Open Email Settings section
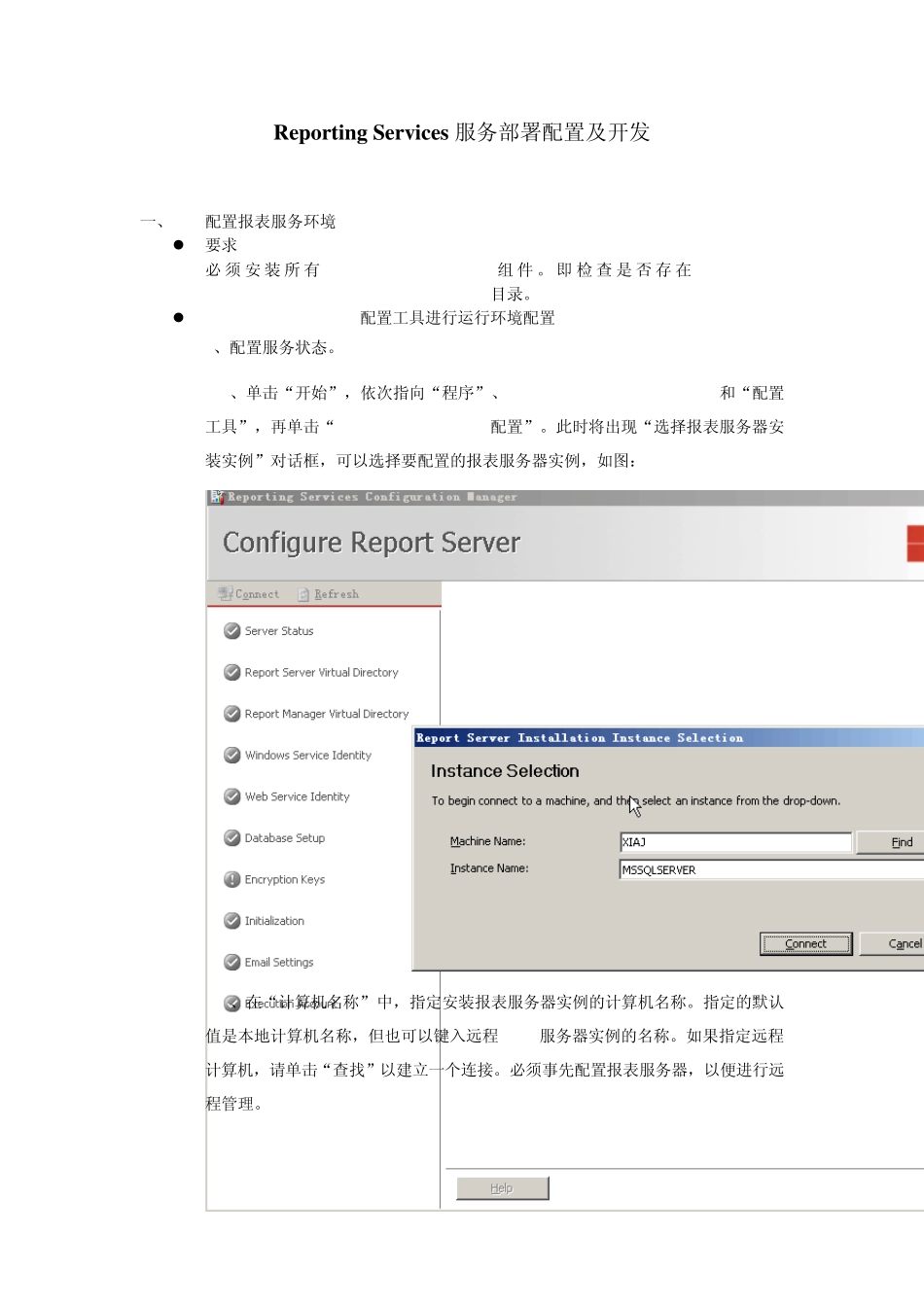 [279, 962]
